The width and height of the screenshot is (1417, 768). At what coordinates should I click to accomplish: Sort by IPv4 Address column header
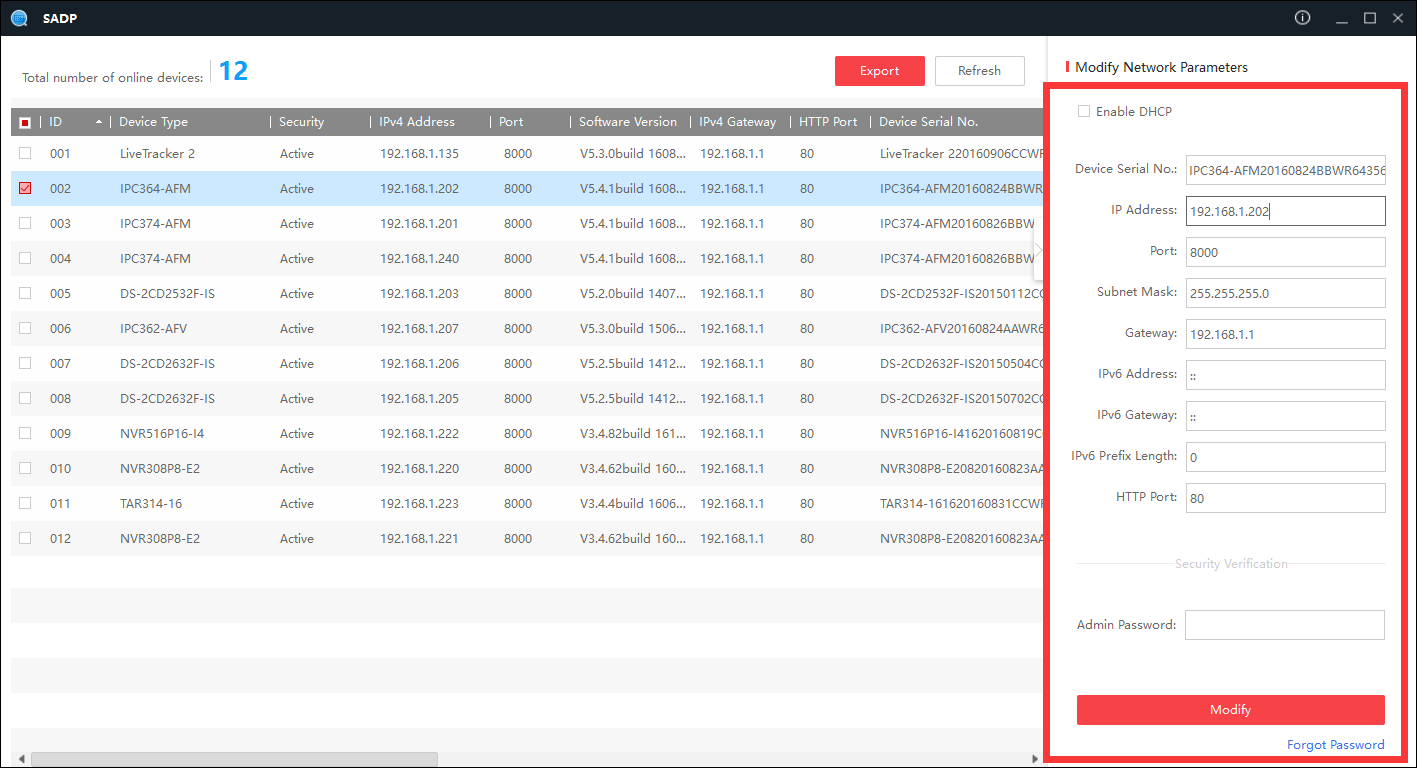click(430, 122)
